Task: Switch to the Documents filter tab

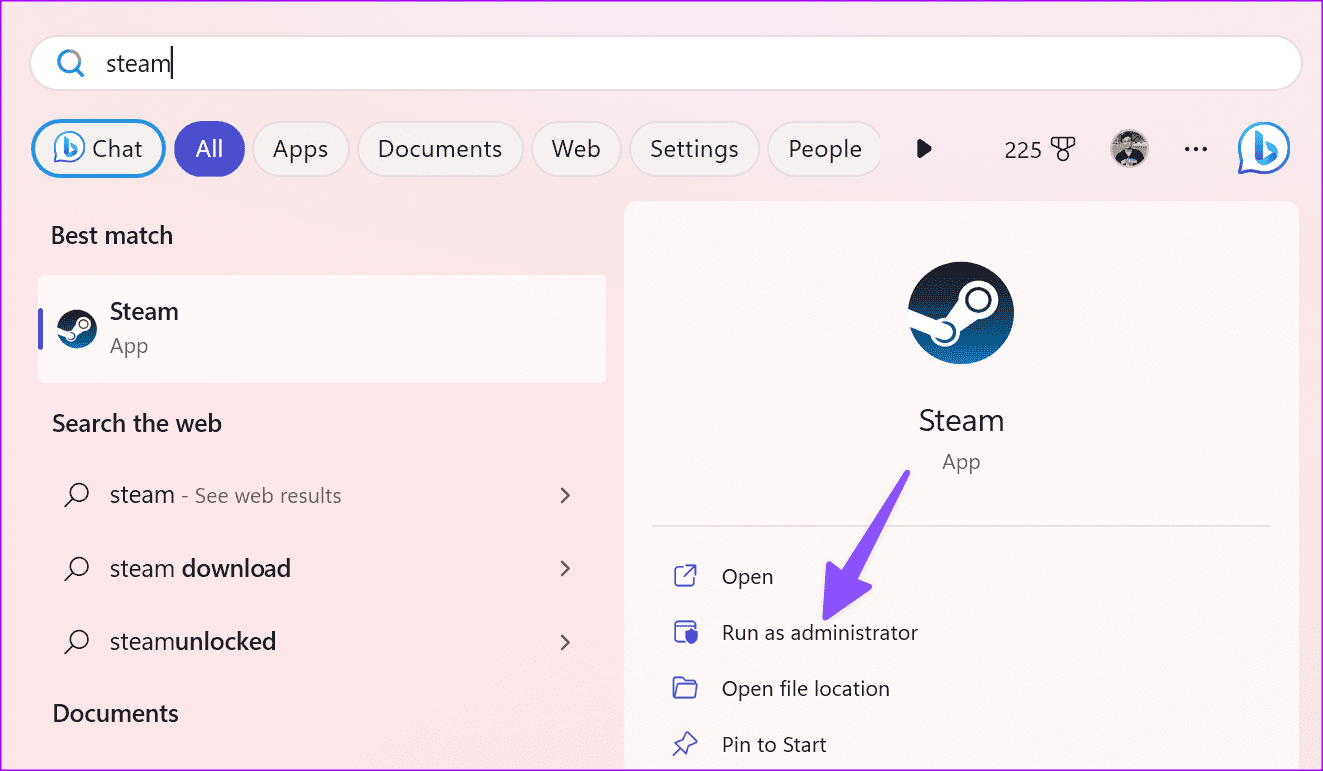Action: coord(440,149)
